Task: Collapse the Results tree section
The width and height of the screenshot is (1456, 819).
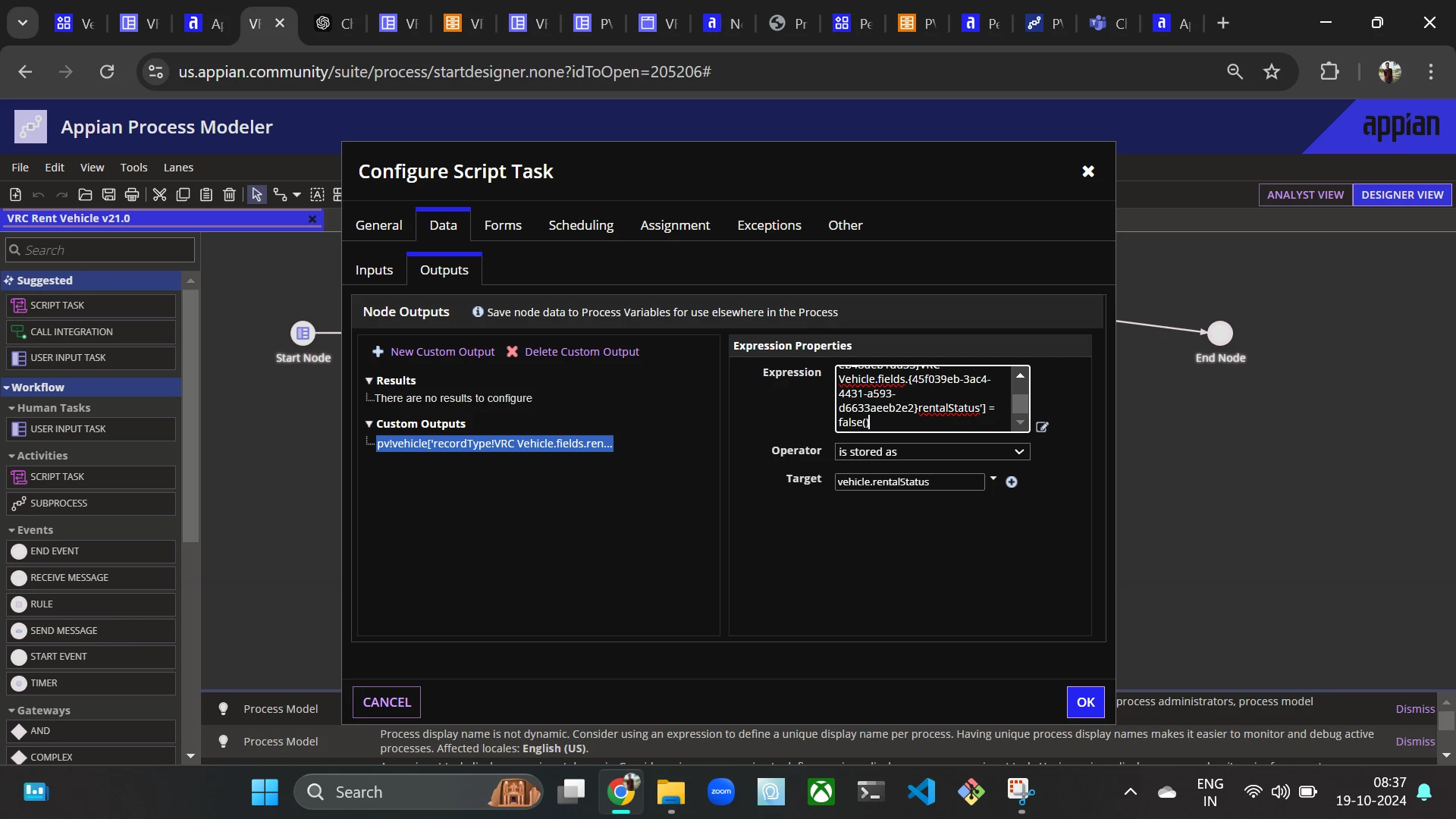Action: (x=369, y=381)
